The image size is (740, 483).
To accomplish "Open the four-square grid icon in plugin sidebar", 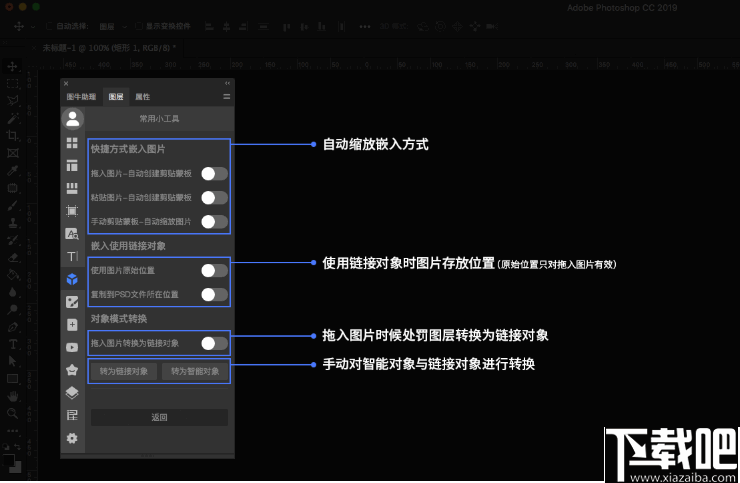I will 72,143.
